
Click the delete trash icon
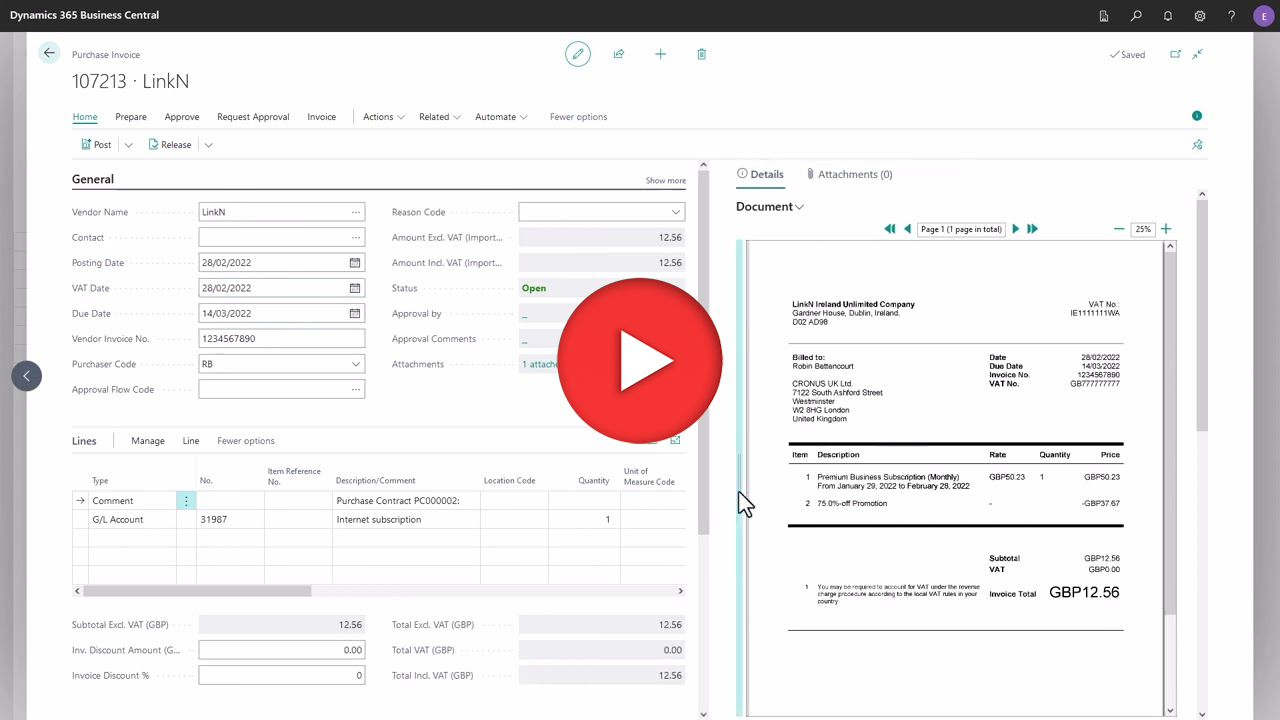pos(701,54)
